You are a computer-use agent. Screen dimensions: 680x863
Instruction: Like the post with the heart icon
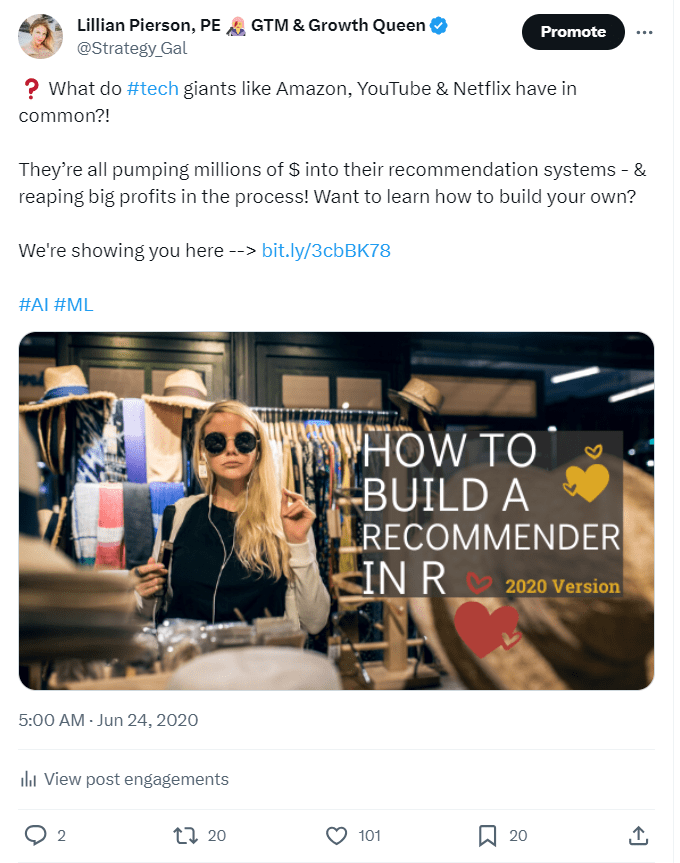pyautogui.click(x=337, y=835)
